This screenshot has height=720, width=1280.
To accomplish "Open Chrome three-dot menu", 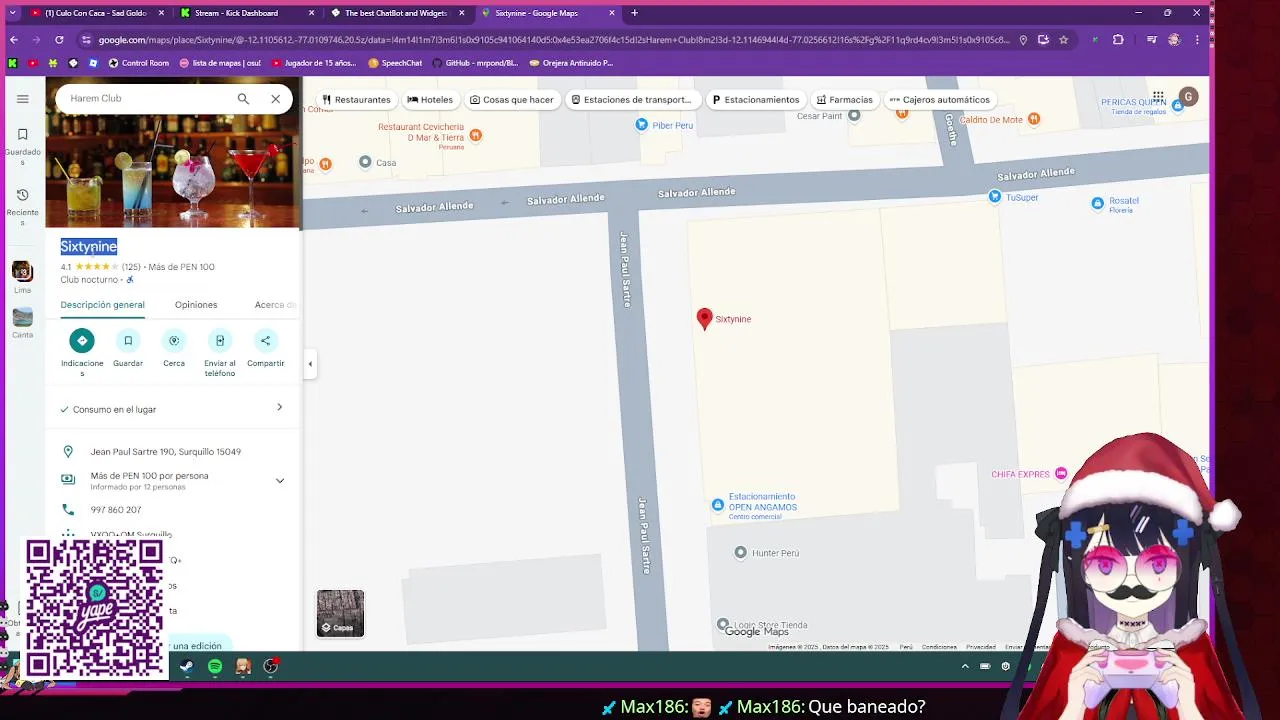I will [x=1197, y=40].
